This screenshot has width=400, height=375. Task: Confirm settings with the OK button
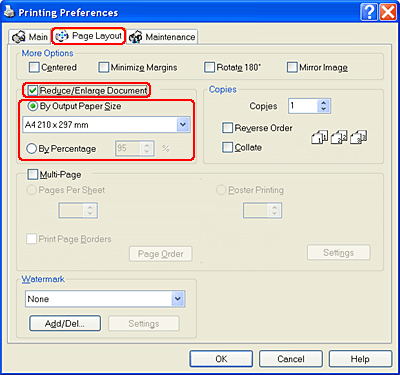221,359
